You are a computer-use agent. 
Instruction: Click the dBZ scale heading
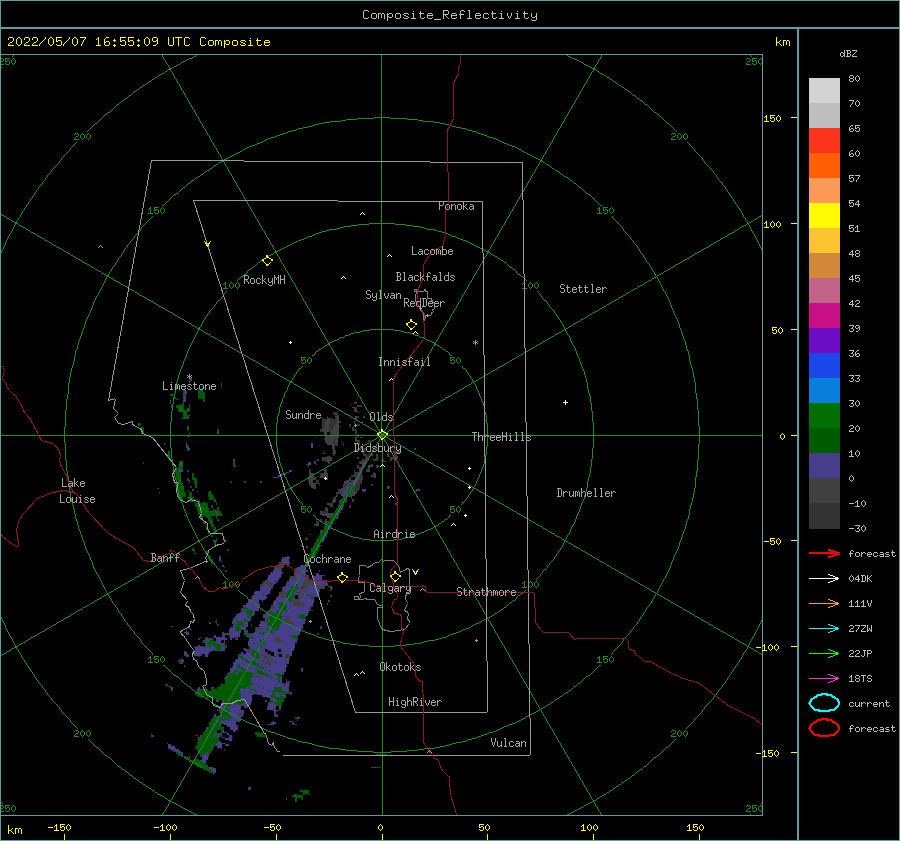848,53
